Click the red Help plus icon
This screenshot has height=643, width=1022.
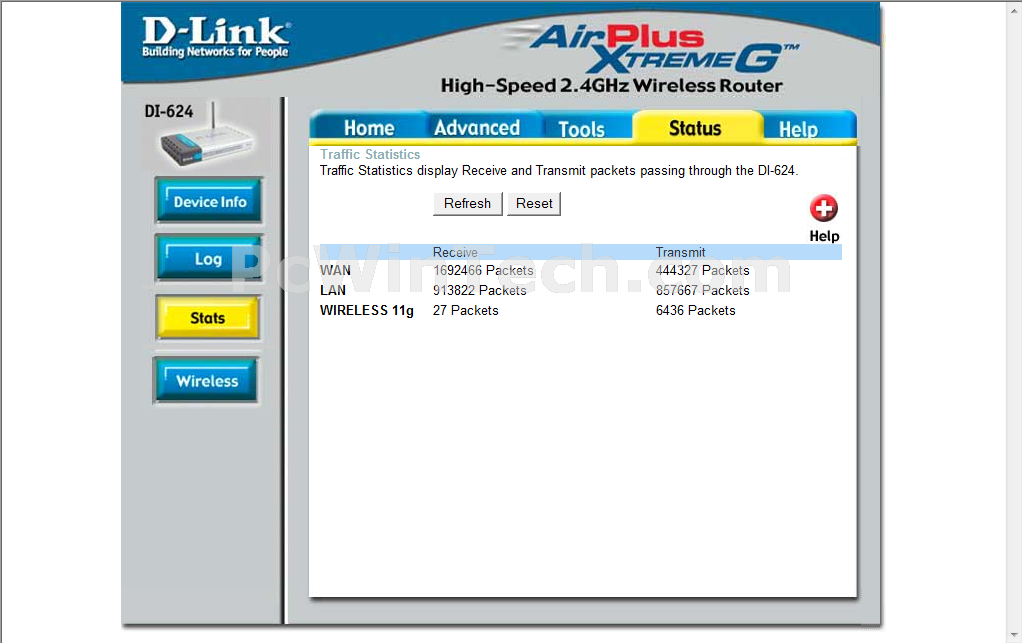(x=824, y=208)
